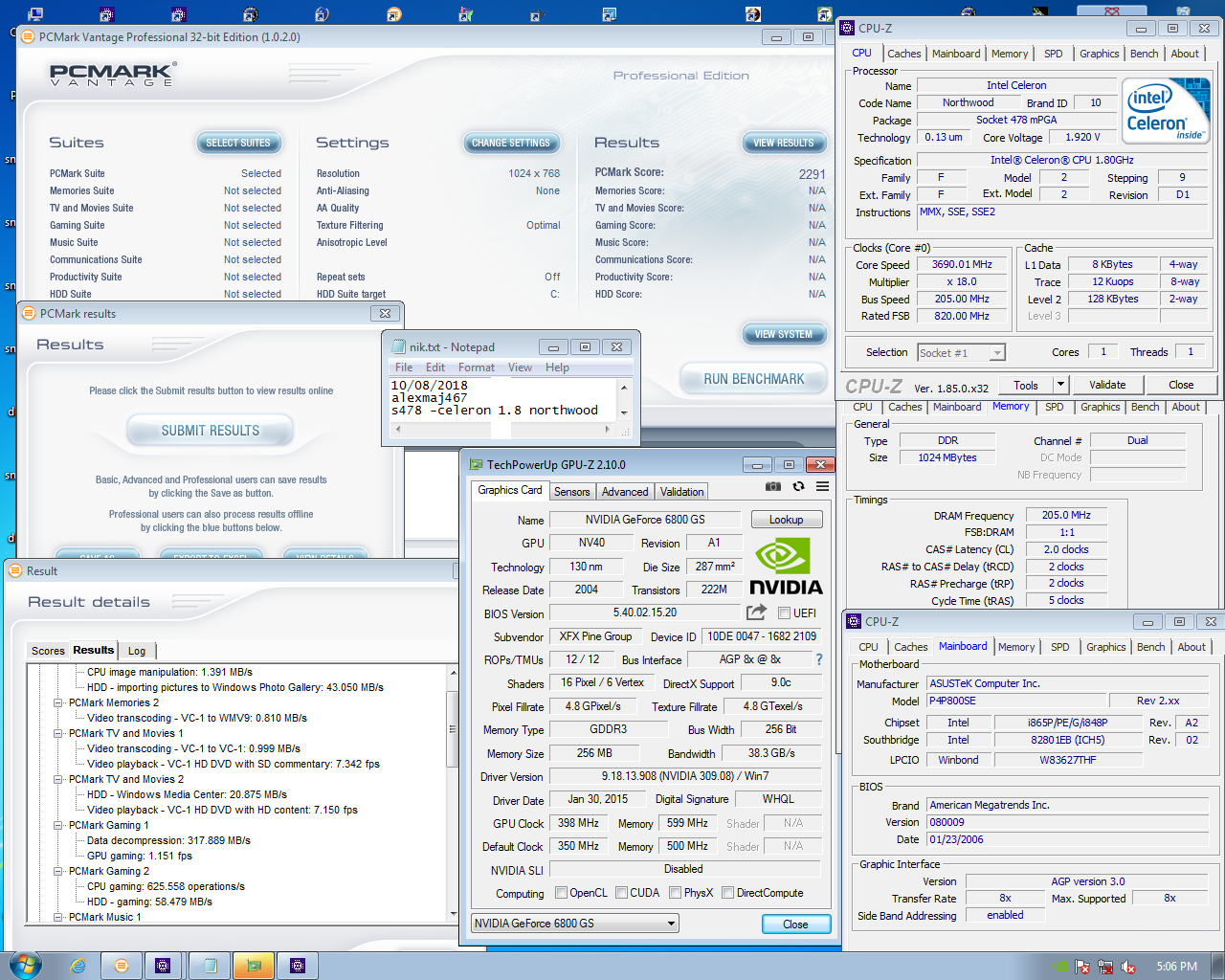This screenshot has width=1225, height=980.
Task: Switch to the Log tab in Result details
Action: tap(137, 651)
